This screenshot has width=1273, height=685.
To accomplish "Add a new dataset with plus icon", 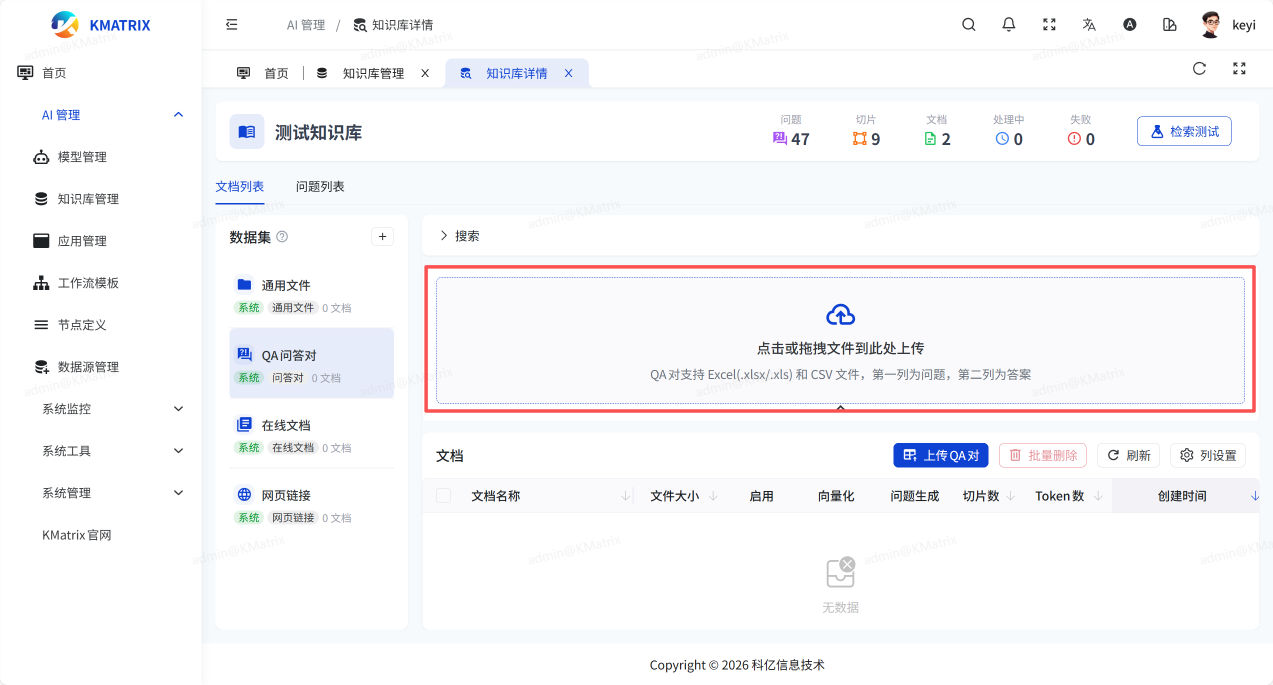I will point(382,237).
